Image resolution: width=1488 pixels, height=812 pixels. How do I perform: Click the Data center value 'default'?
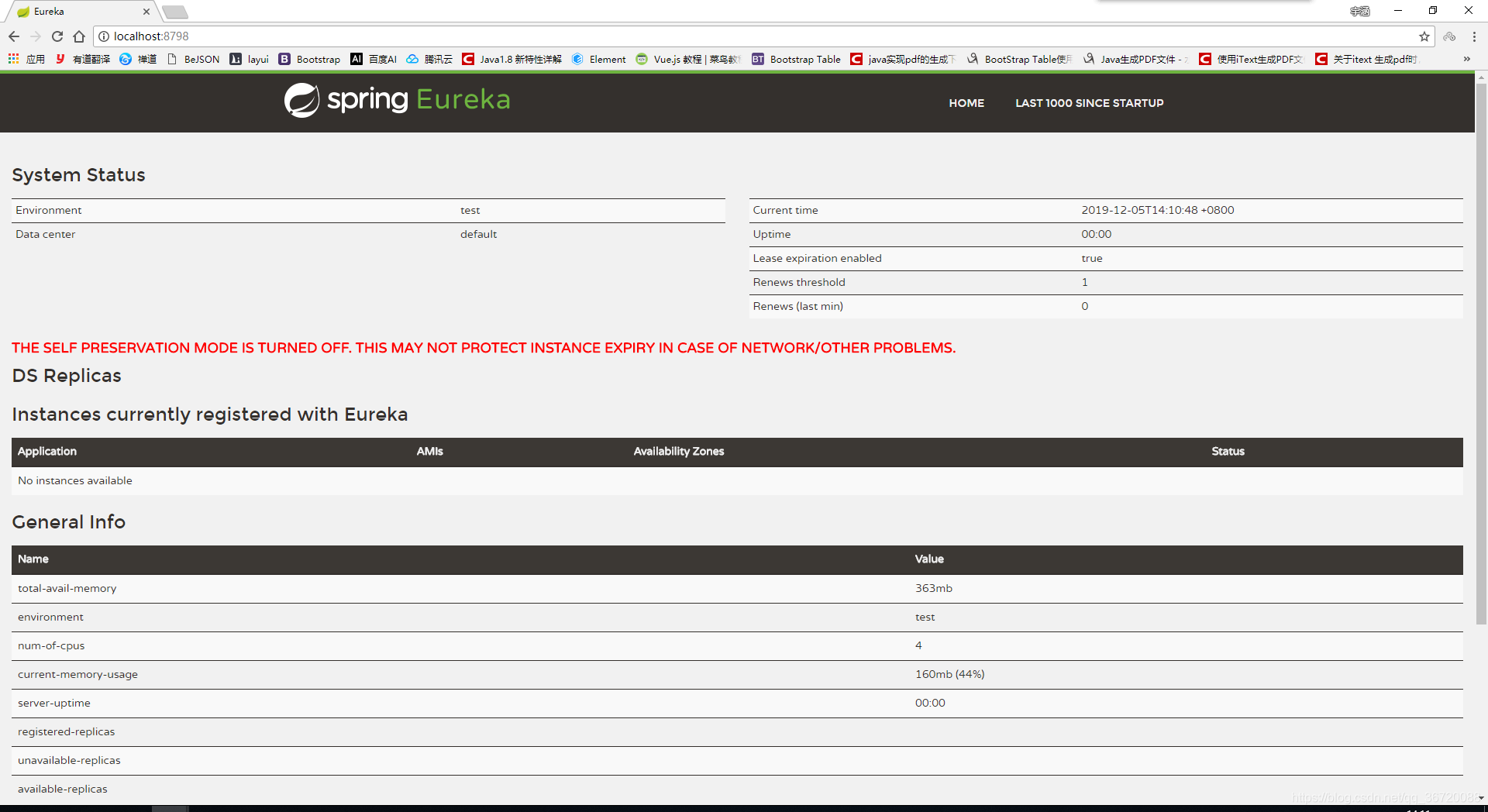(x=479, y=235)
